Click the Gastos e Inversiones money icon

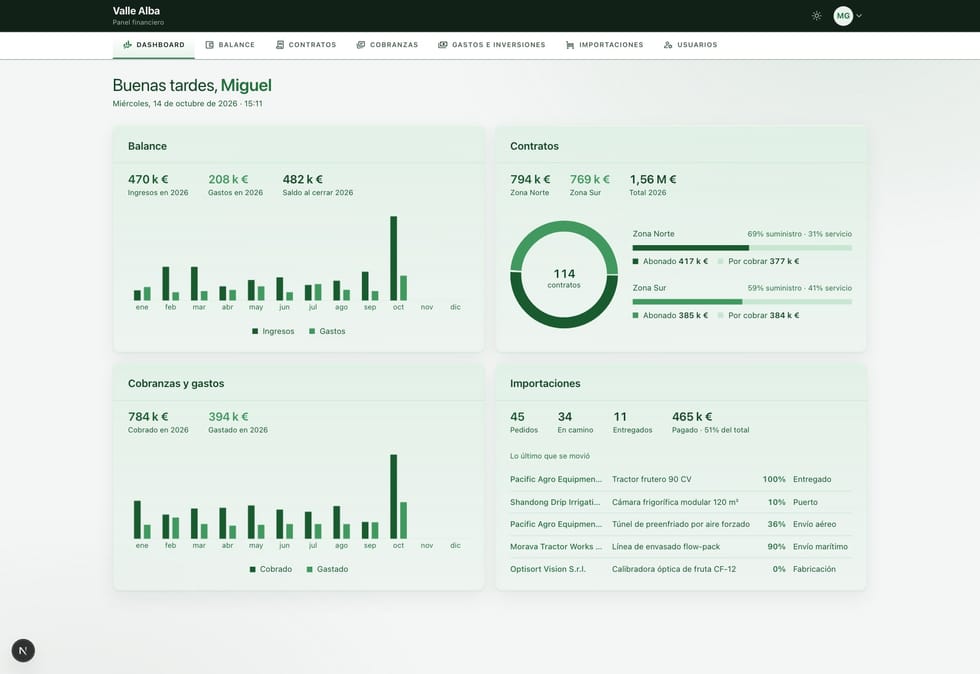tap(442, 44)
